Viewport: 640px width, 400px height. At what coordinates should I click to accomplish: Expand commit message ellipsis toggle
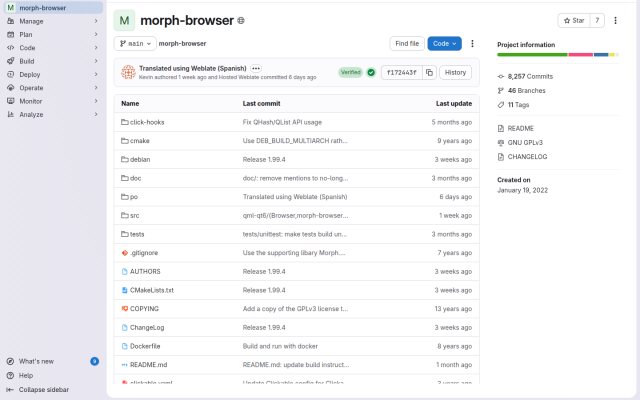(256, 69)
